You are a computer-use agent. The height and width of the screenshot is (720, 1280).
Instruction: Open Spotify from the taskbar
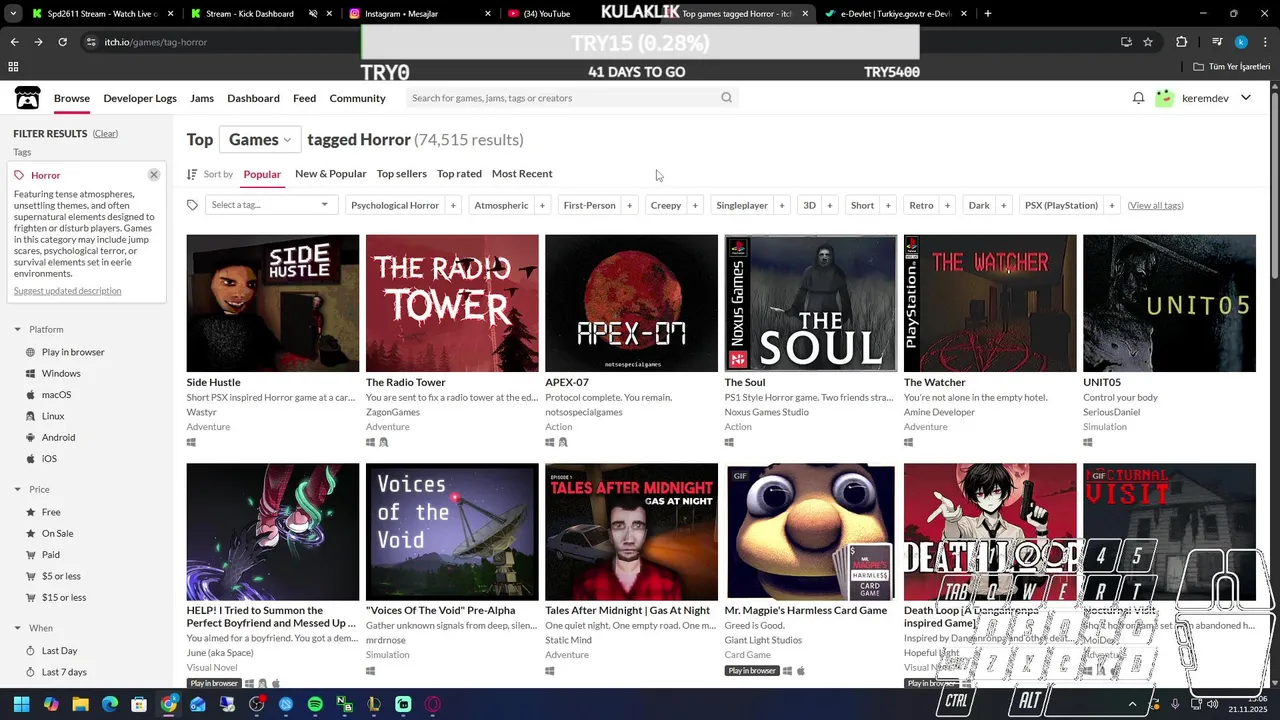(315, 704)
